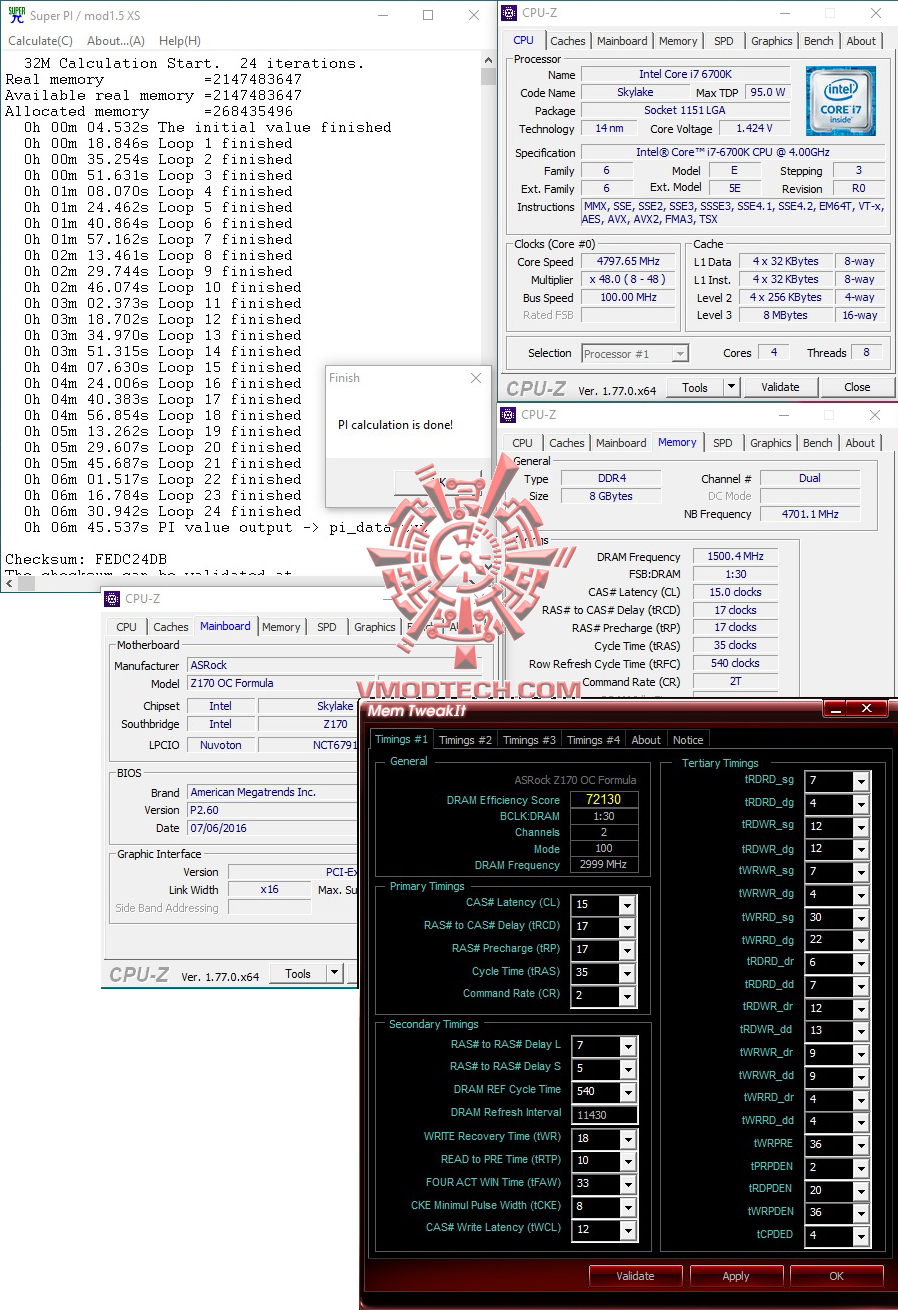Image resolution: width=898 pixels, height=1310 pixels.
Task: Open FOUR ACT WIN Time (tFAW) dropdown
Action: (627, 1183)
